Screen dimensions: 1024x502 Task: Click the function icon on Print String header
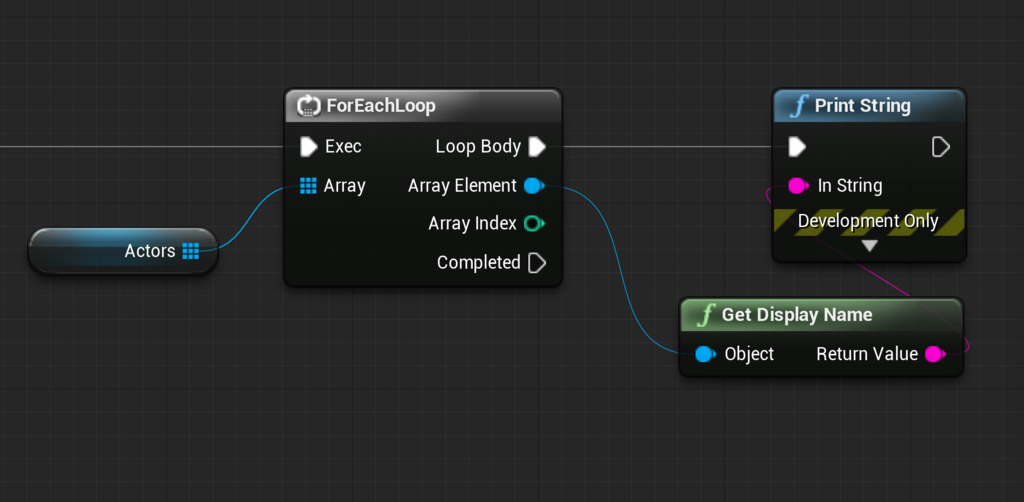coord(799,106)
